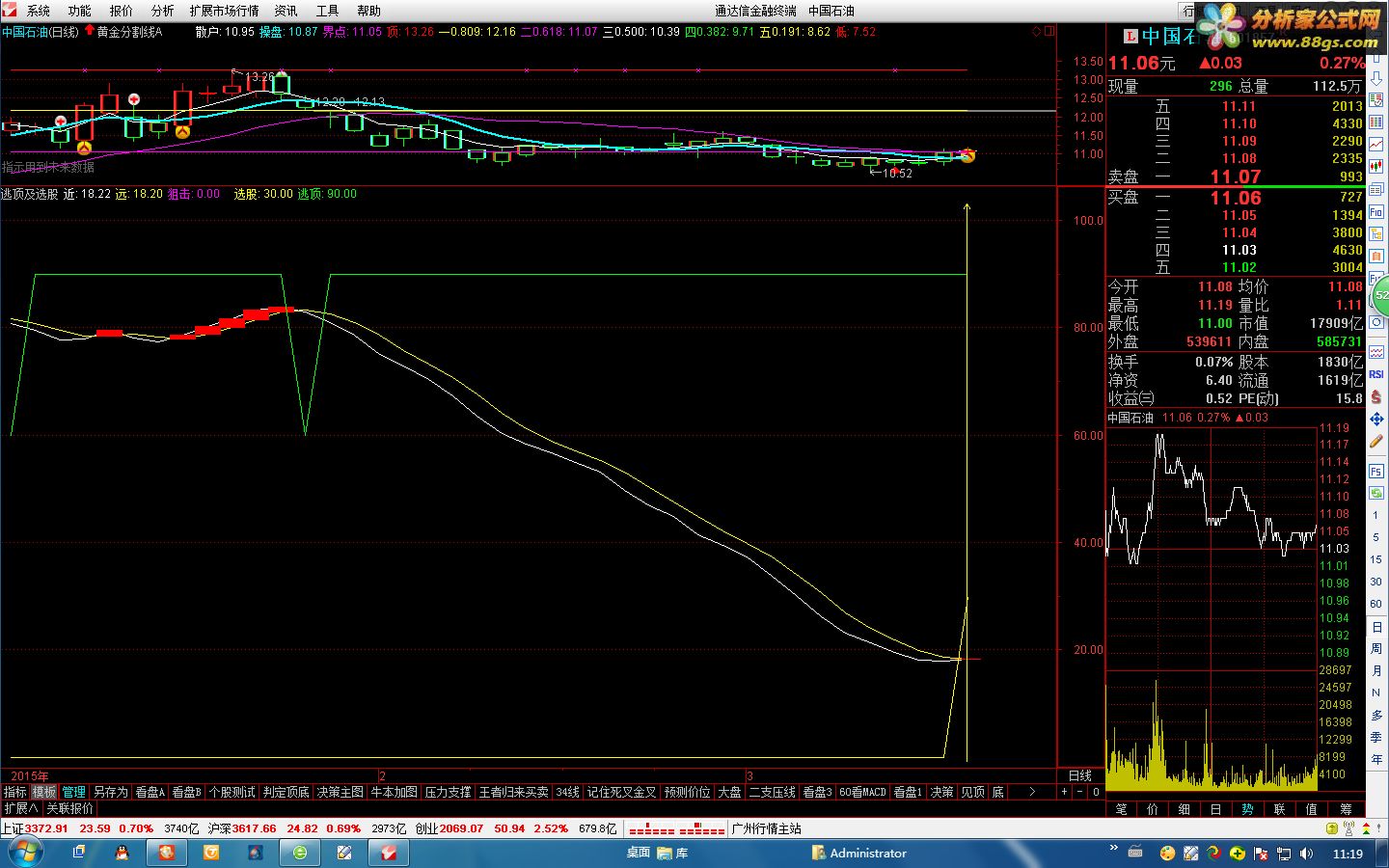Select the 年 yearly period button
1389x868 pixels.
coord(1376,759)
